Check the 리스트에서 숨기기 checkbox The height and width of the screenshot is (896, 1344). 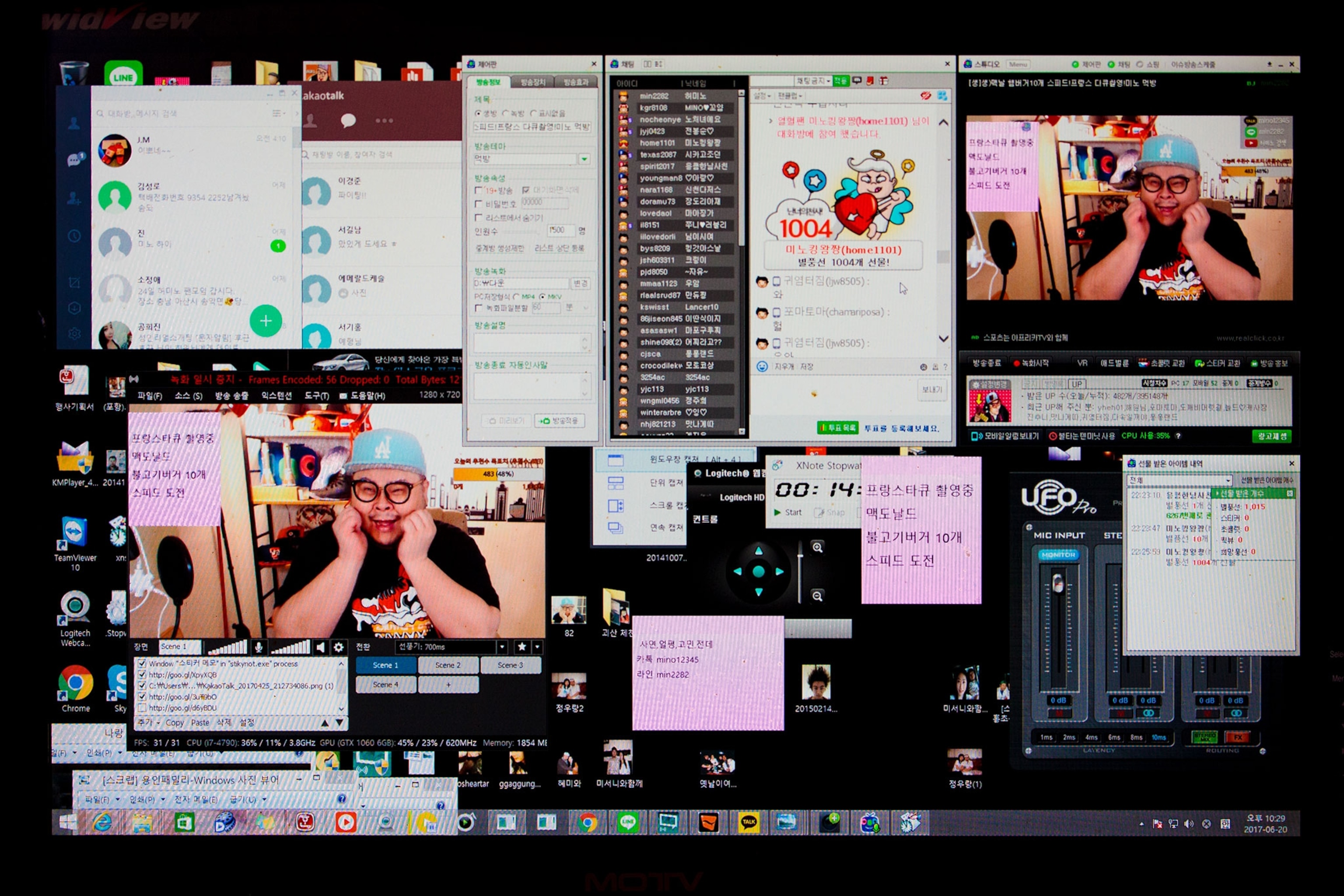479,217
